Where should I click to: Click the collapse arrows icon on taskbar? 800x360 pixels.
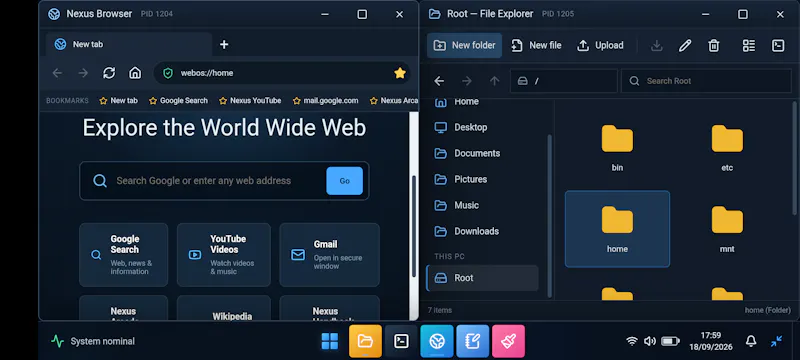[x=777, y=341]
